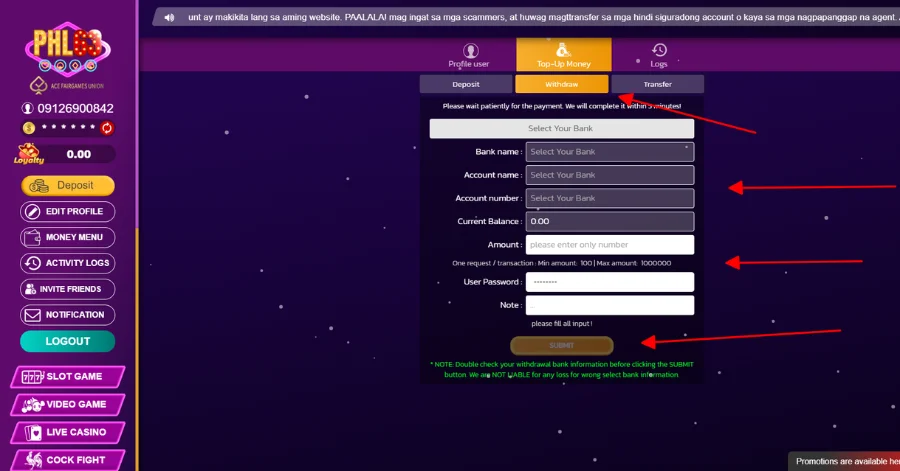Click the yellow Deposit button in sidebar
This screenshot has height=471, width=900.
[x=68, y=186]
